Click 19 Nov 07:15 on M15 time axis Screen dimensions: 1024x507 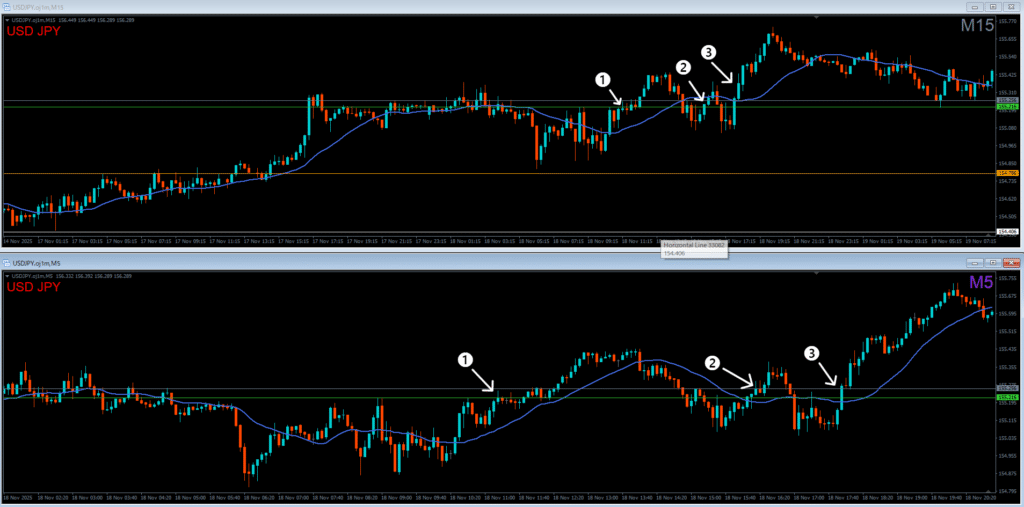(981, 241)
